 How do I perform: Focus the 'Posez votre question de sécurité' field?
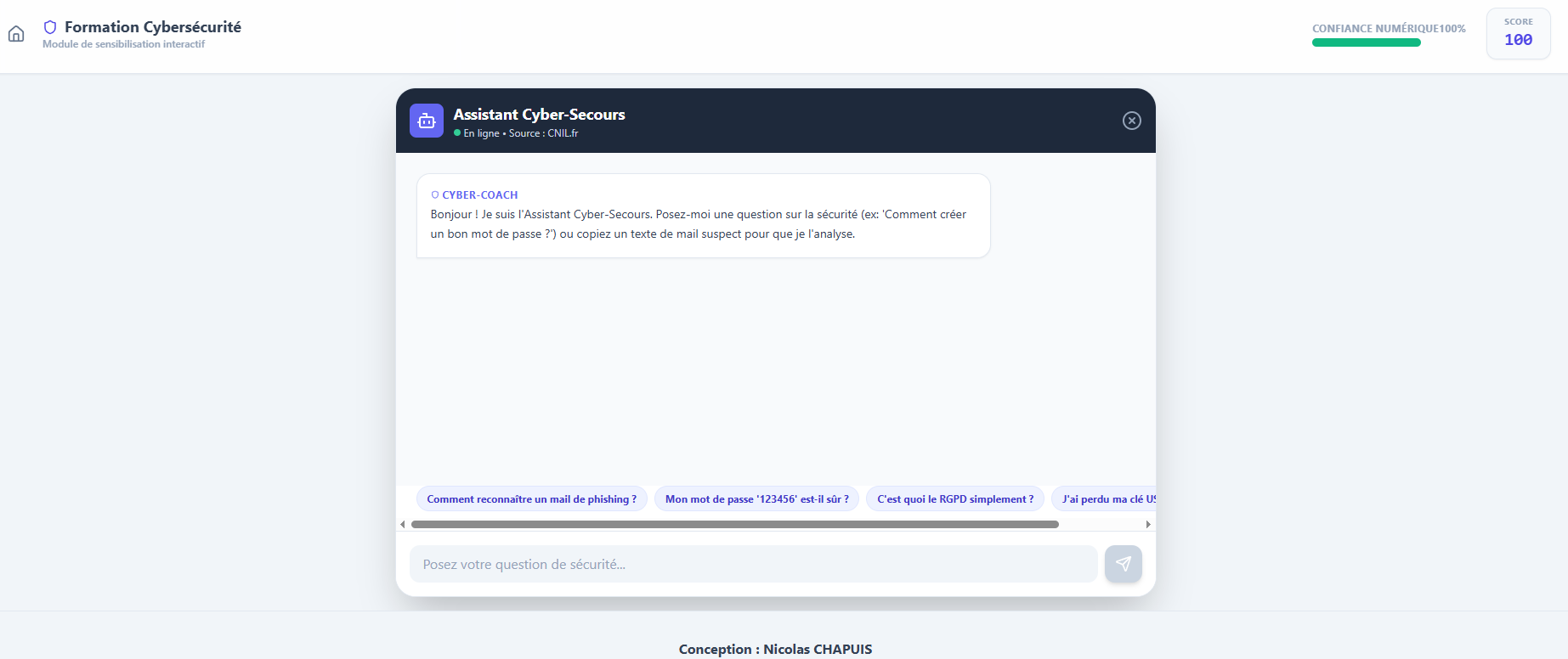(754, 564)
